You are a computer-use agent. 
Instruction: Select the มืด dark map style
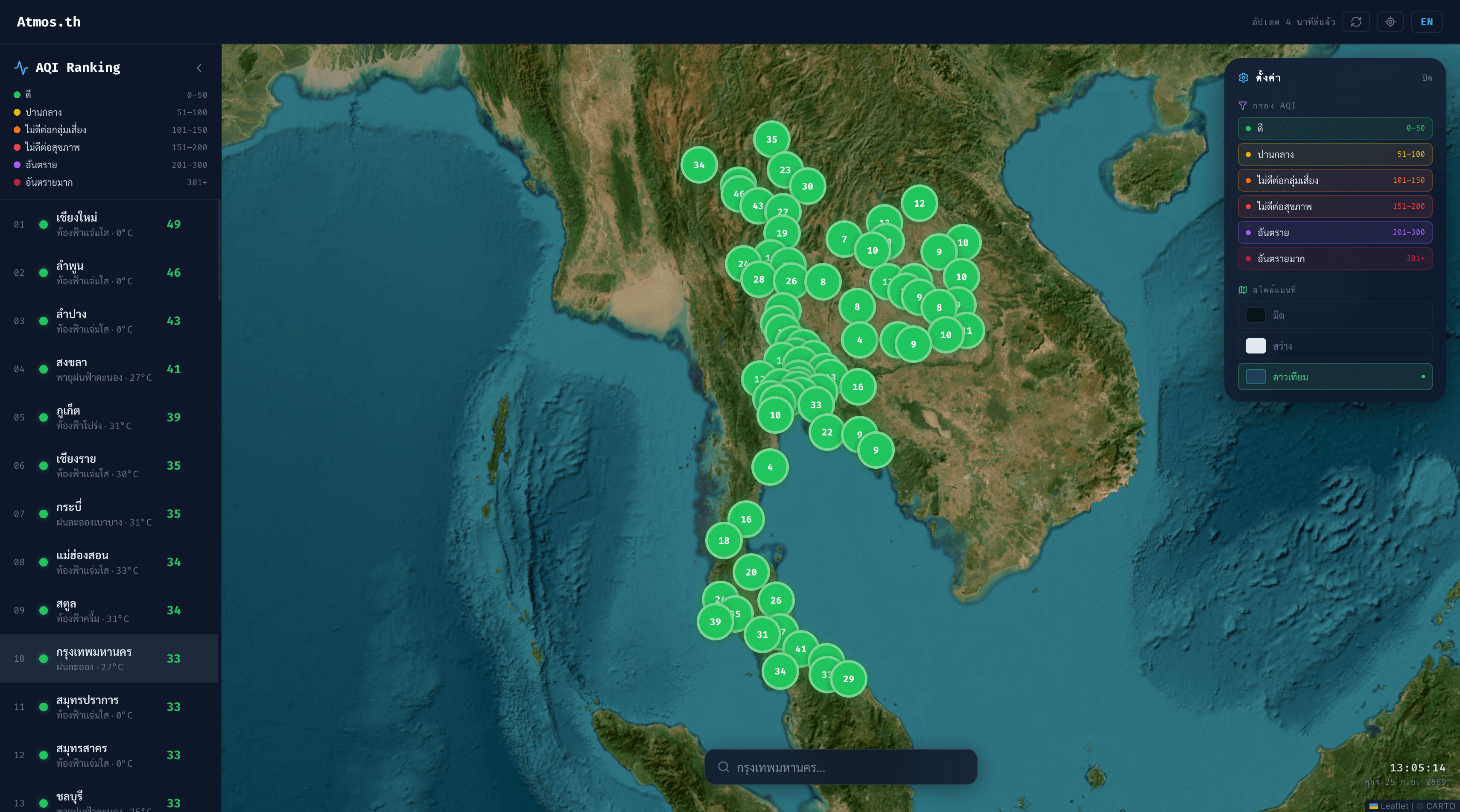point(1335,315)
